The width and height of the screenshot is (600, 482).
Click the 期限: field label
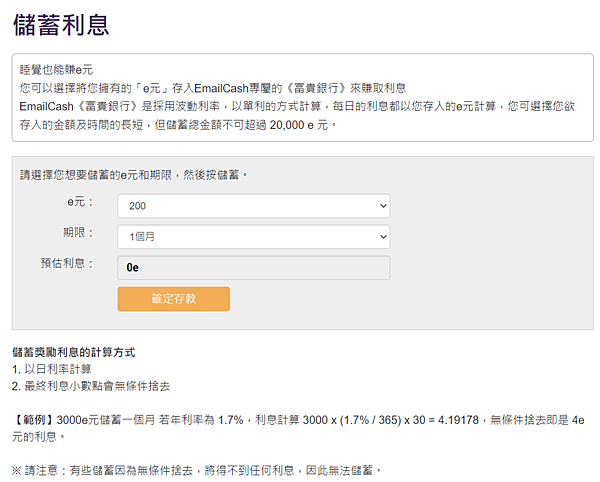click(78, 232)
